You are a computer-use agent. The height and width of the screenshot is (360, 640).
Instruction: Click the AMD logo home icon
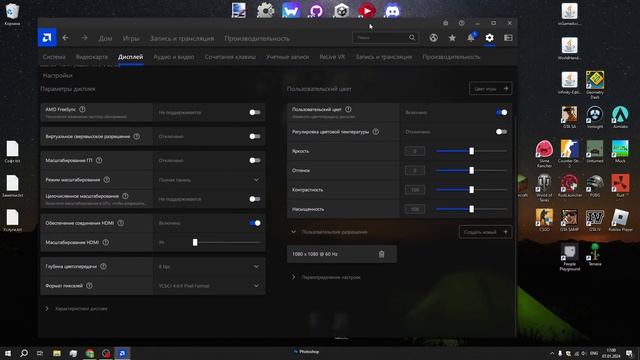click(x=47, y=38)
